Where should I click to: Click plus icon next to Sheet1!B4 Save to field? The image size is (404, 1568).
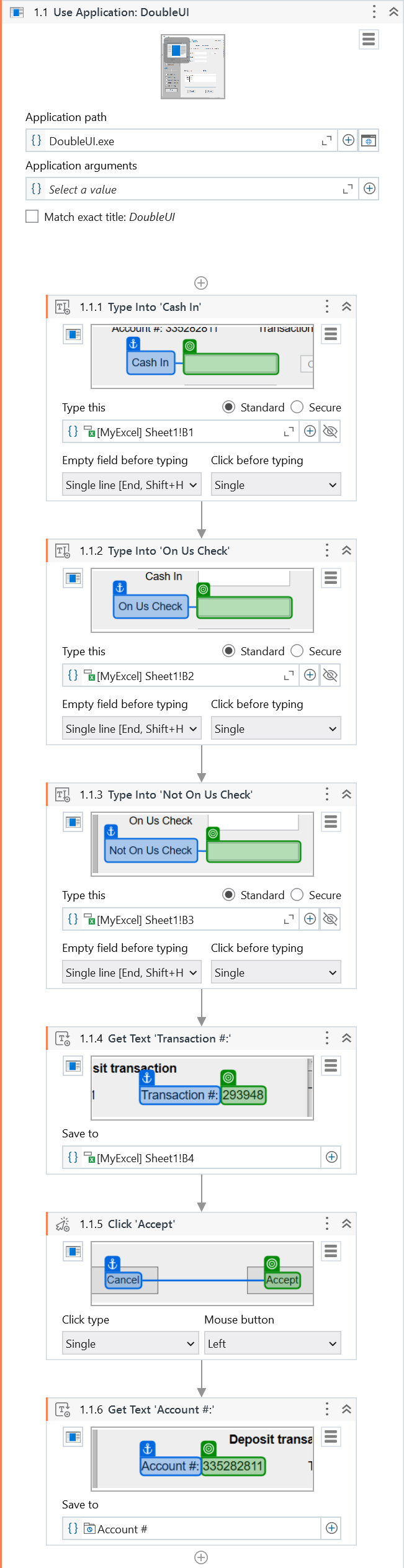332,1157
